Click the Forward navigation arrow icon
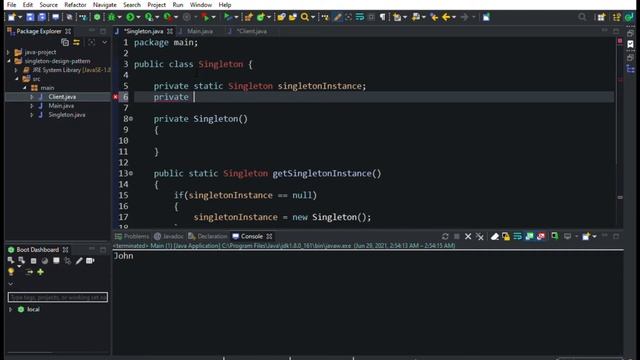Screen dimensions: 640x360 [464, 17]
